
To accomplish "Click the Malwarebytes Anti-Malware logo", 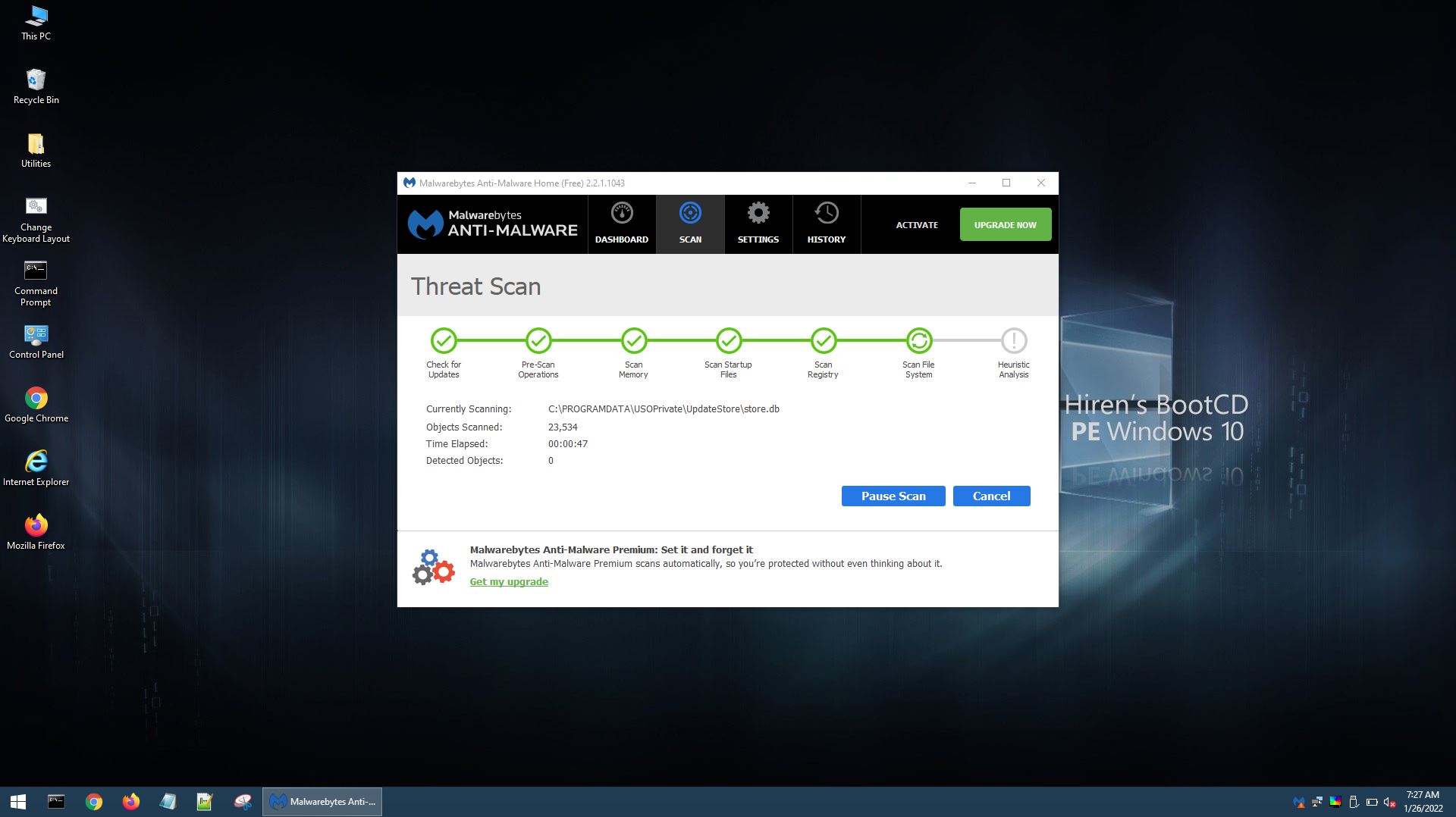I will pos(493,224).
